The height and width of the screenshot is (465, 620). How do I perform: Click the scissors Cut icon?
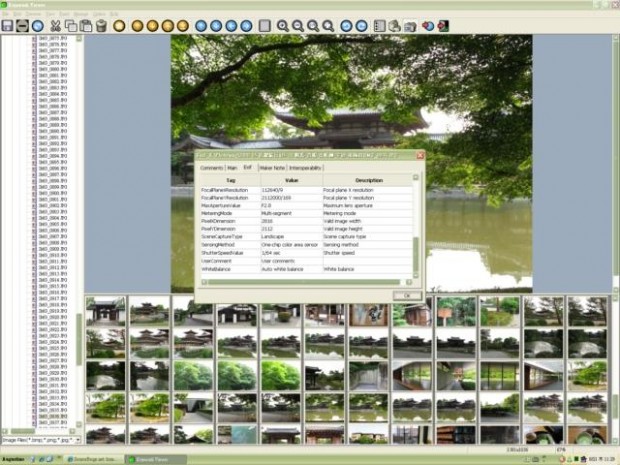55,26
